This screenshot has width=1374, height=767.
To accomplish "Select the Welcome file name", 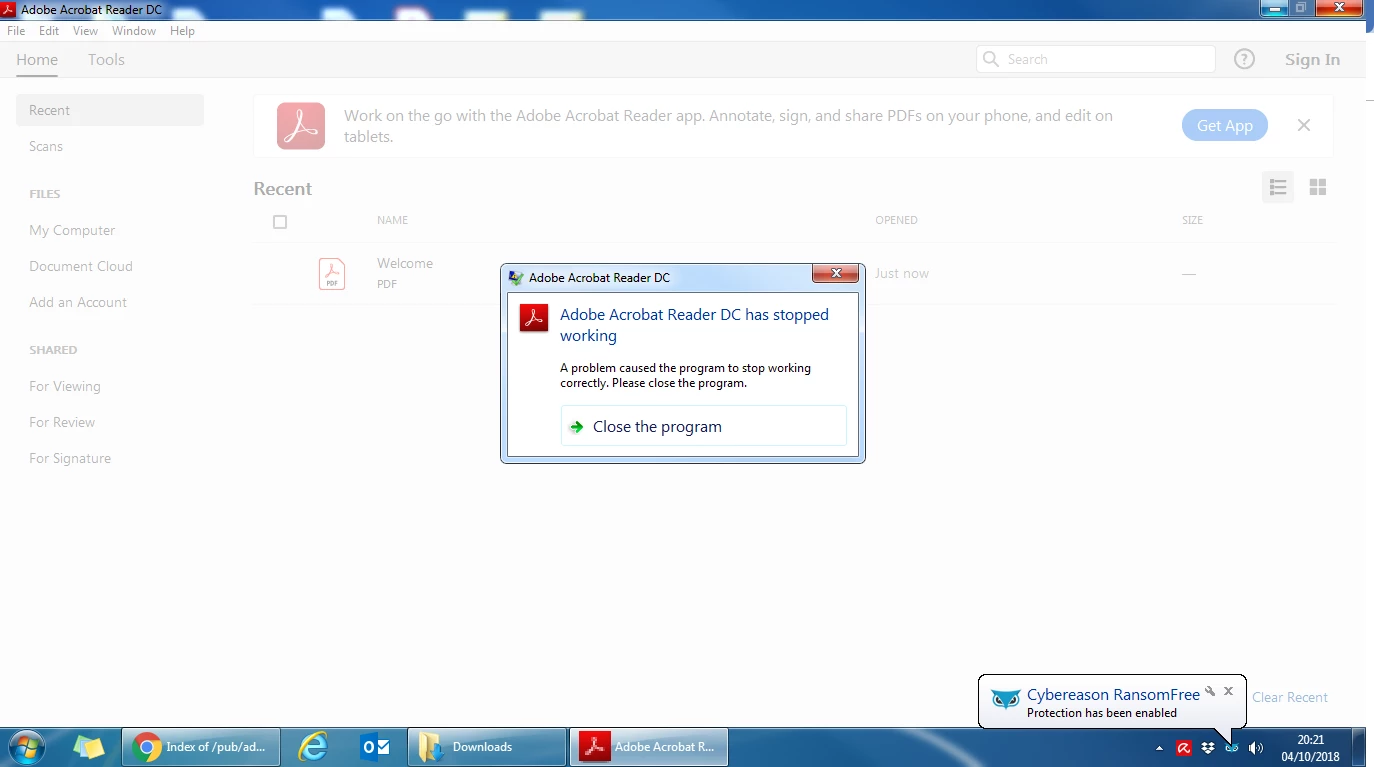I will (x=405, y=263).
